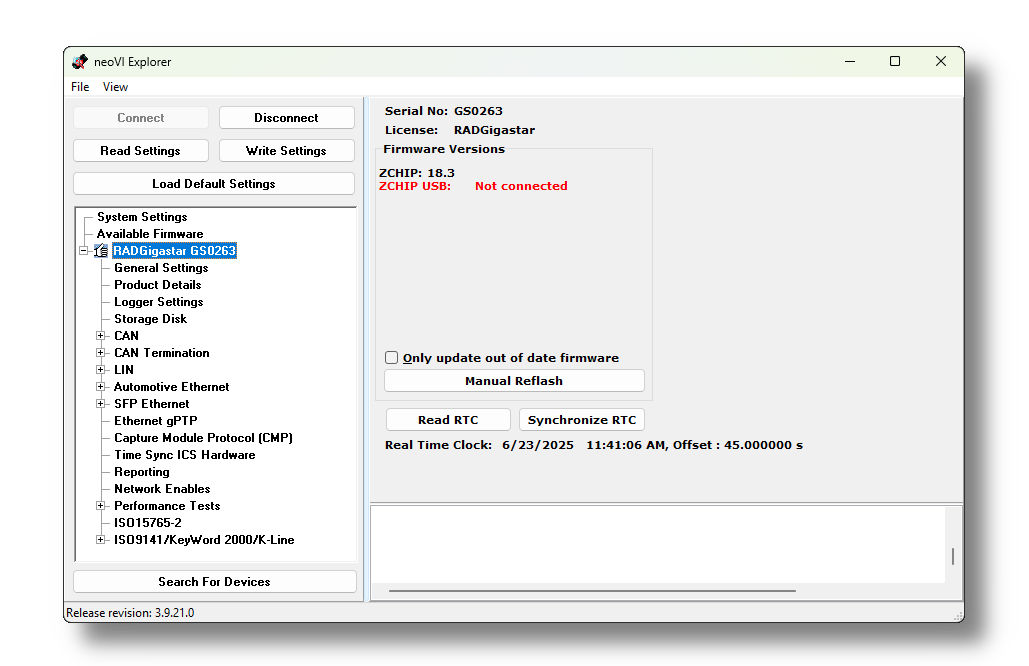Select System Settings in the tree
Screen dimensions: 1029x666
point(142,217)
